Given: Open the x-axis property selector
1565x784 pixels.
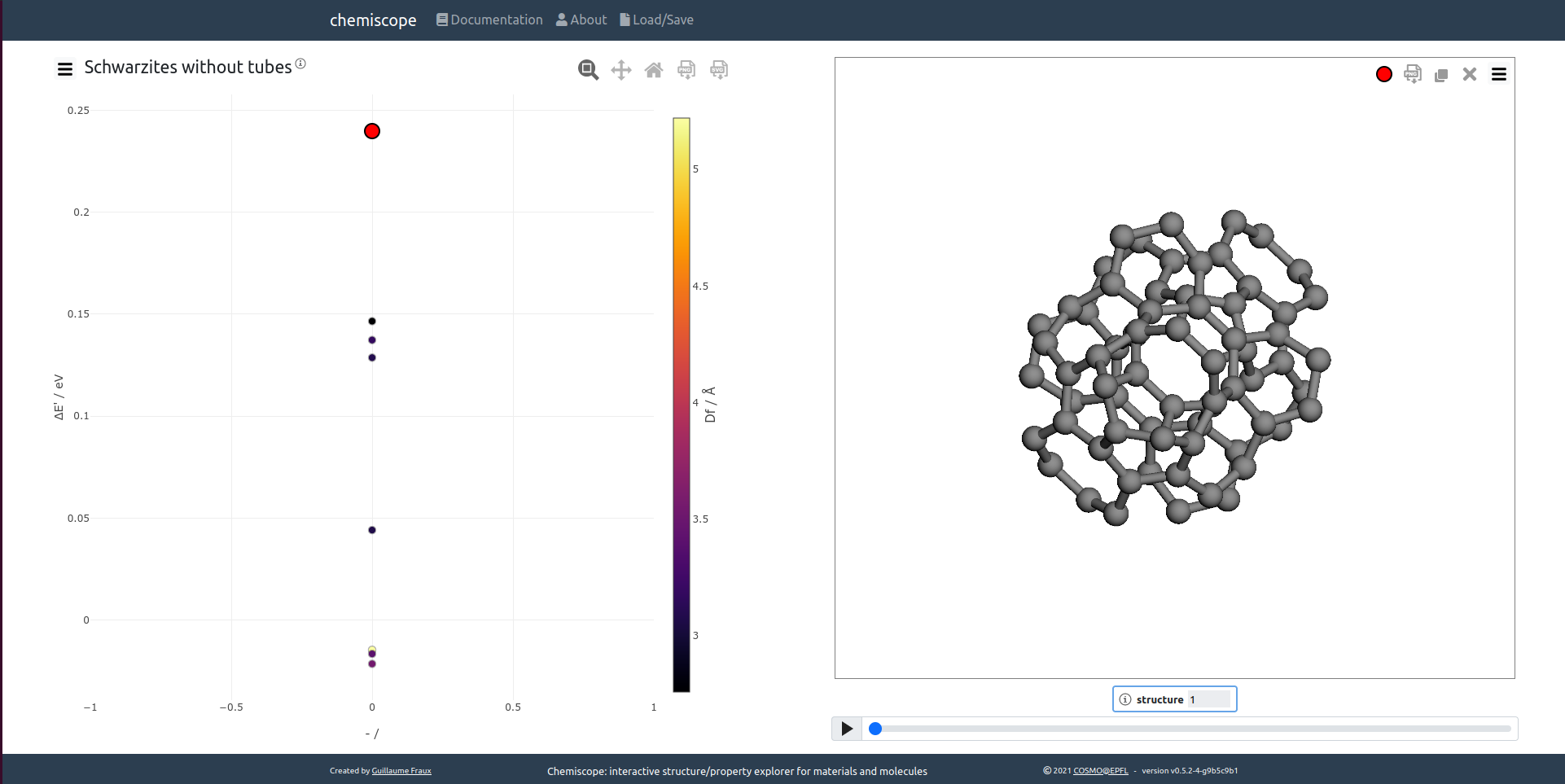Looking at the screenshot, I should pyautogui.click(x=371, y=733).
